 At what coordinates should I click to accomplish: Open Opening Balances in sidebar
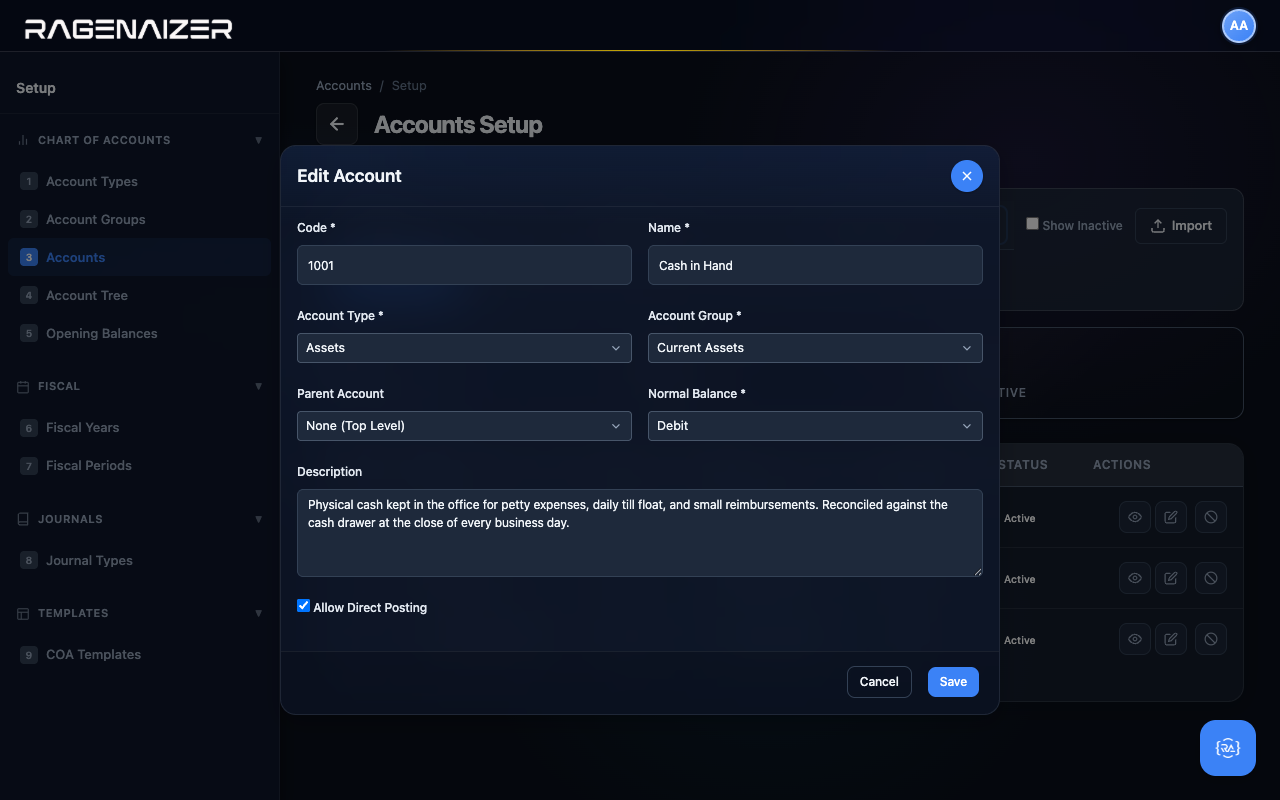click(139, 333)
